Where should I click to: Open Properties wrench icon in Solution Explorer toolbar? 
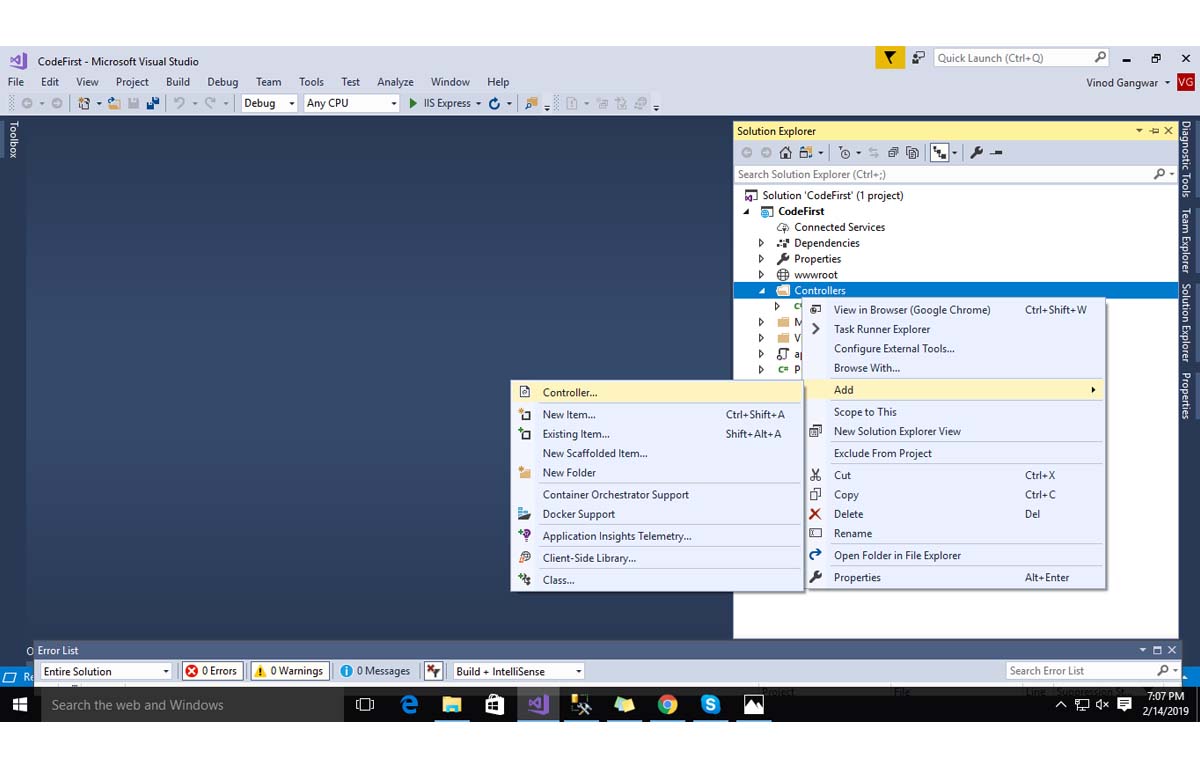point(977,153)
